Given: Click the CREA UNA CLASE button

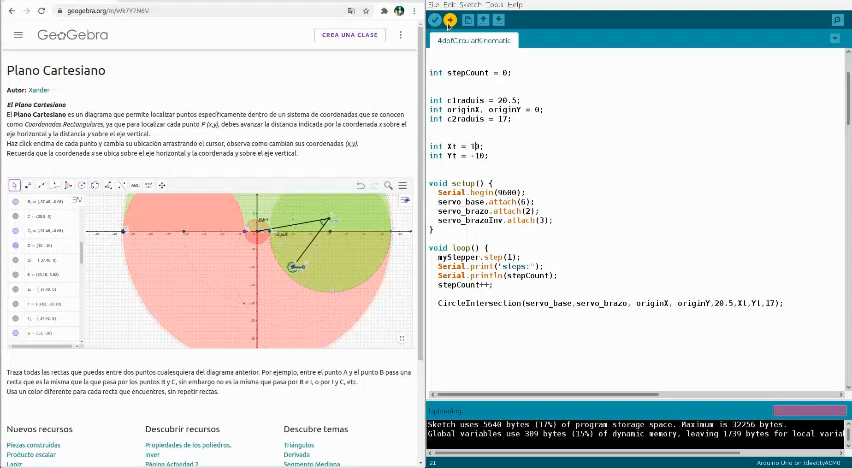Looking at the screenshot, I should pos(350,35).
